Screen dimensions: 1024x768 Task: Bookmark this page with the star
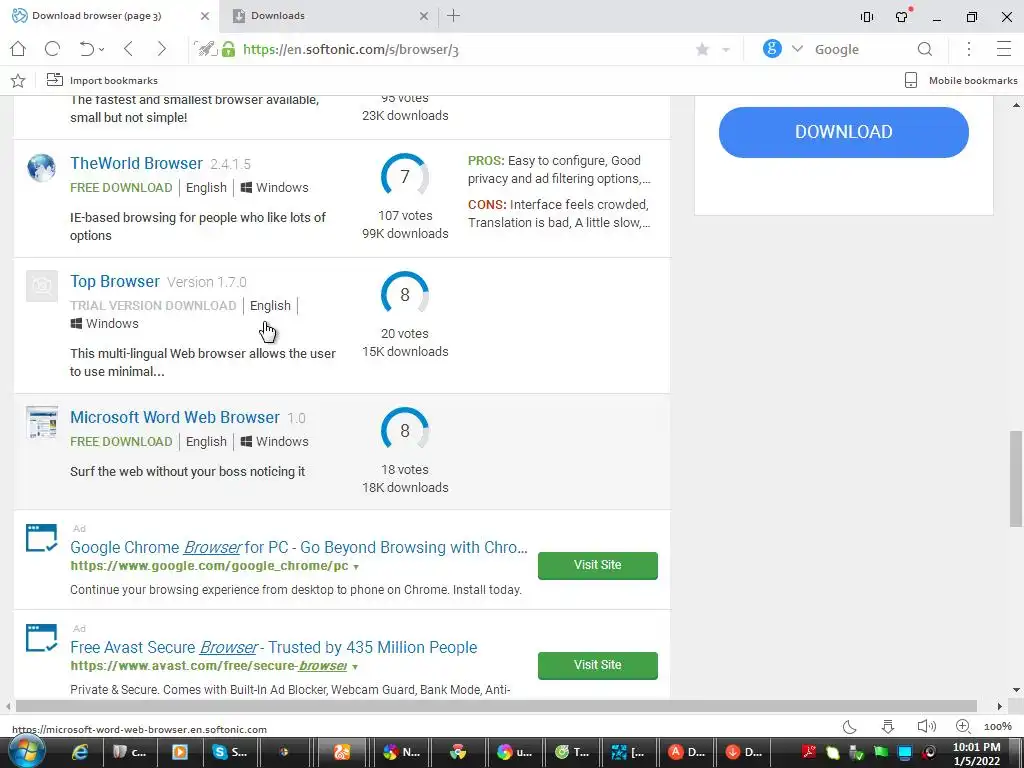pos(703,49)
